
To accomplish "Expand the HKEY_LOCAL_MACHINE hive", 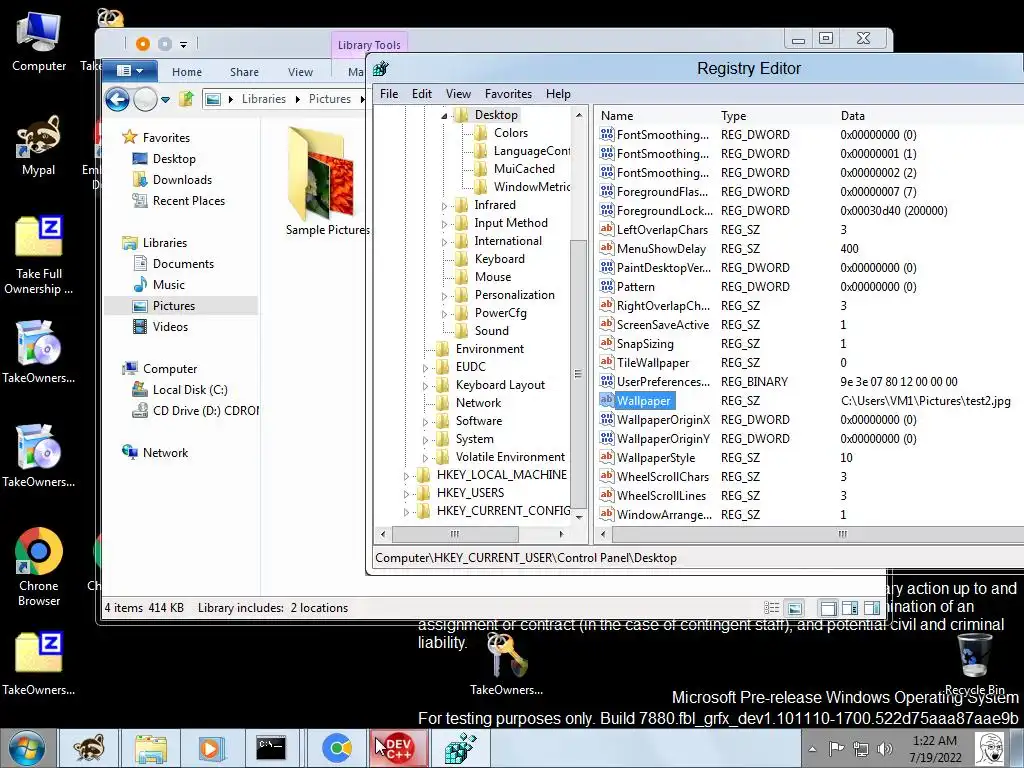I will pos(406,475).
